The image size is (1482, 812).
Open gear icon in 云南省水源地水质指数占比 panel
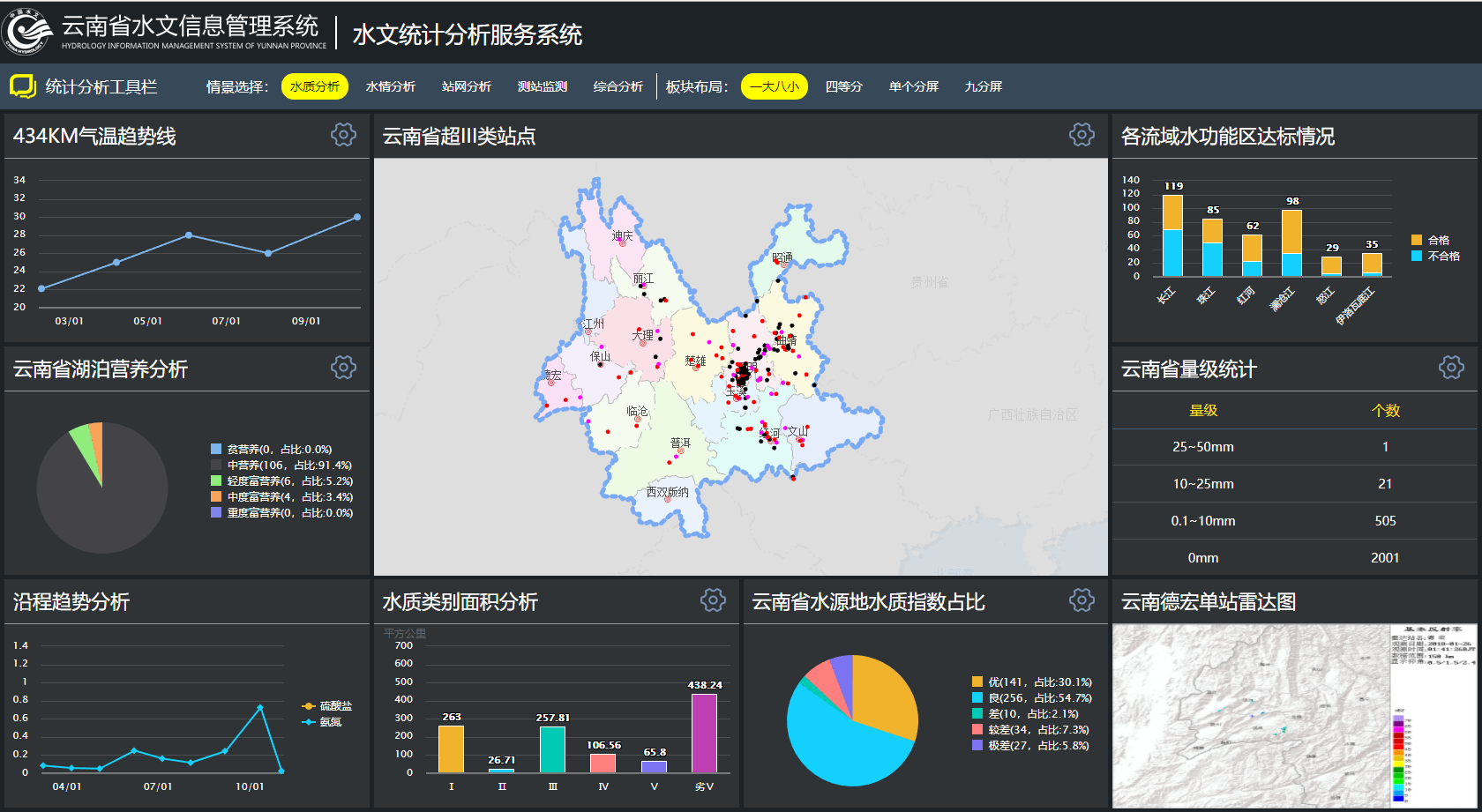[1082, 600]
